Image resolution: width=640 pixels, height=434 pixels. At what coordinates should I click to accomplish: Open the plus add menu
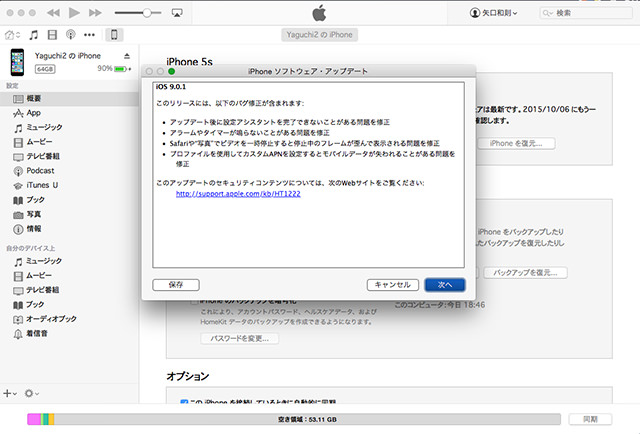pyautogui.click(x=10, y=394)
